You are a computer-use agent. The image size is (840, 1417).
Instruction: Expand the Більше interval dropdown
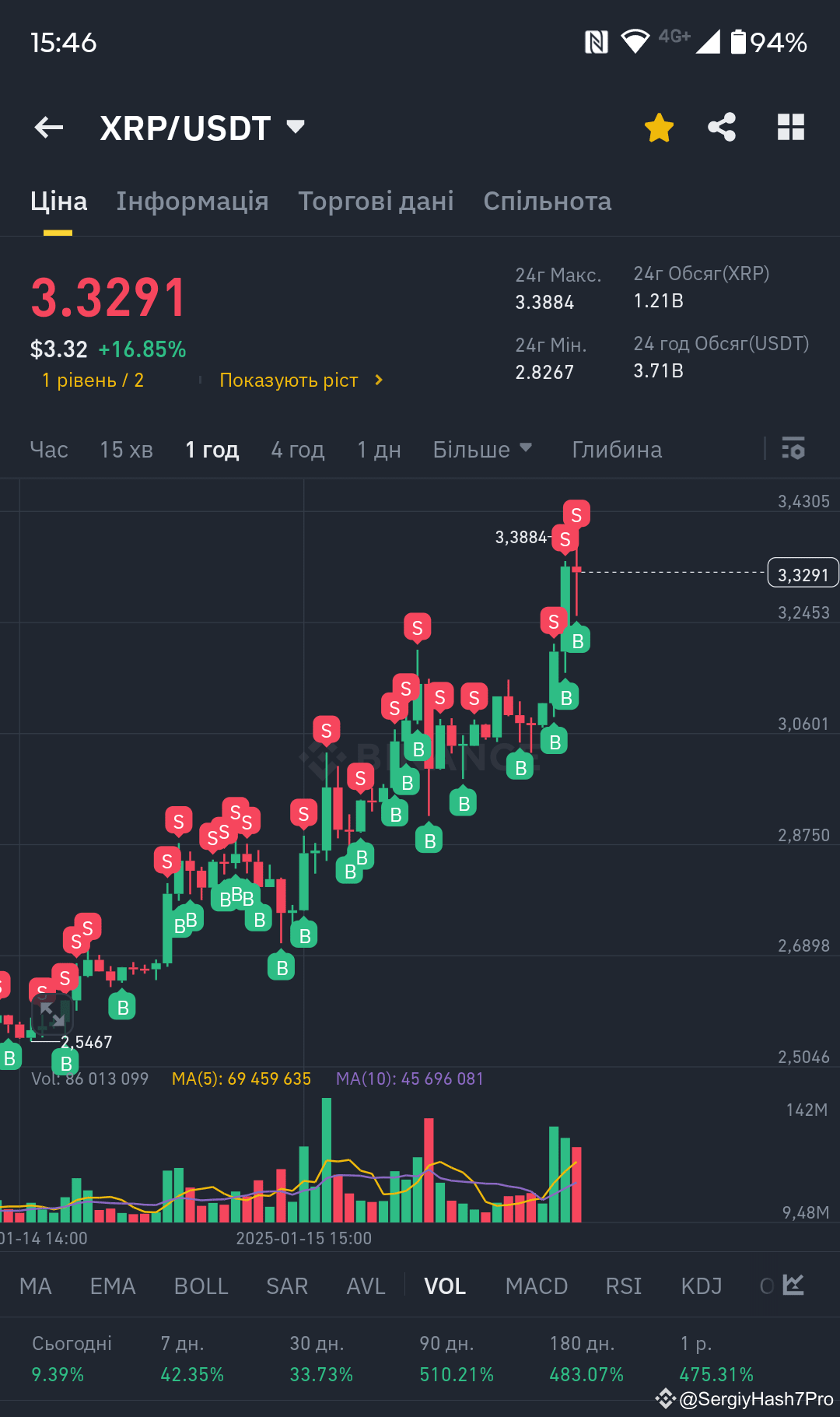[482, 450]
